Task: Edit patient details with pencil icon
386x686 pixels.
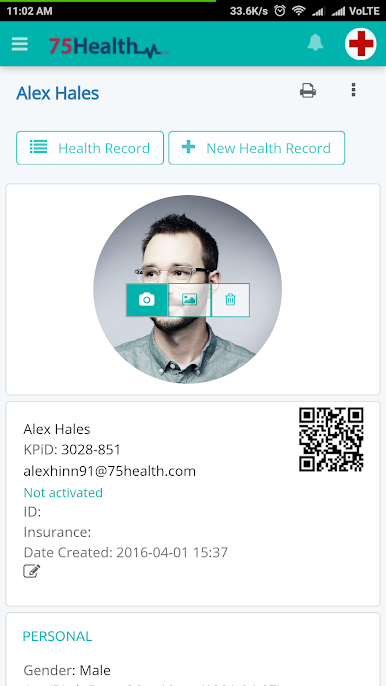Action: pos(32,571)
